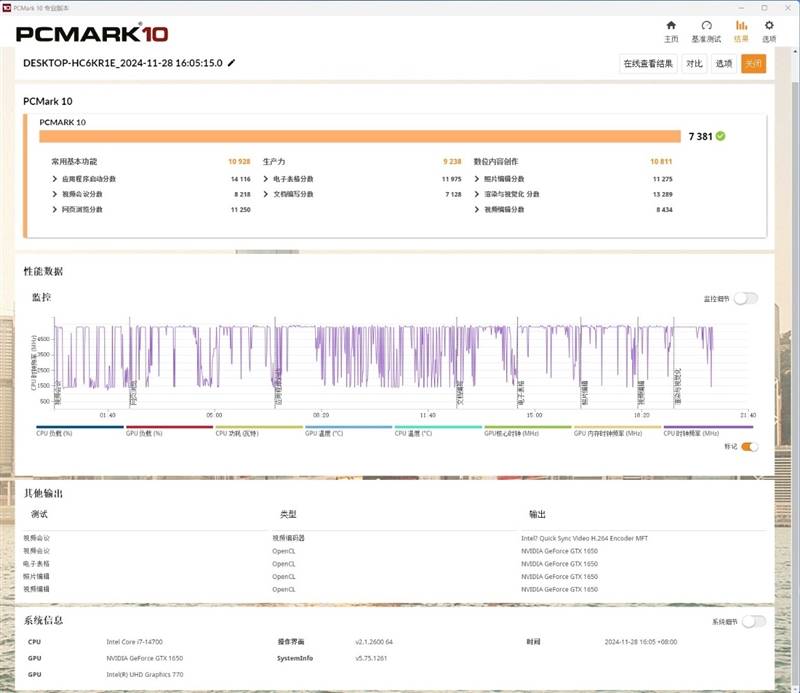Expand the 应用程序启动分数 row
This screenshot has width=800, height=693.
tap(54, 179)
